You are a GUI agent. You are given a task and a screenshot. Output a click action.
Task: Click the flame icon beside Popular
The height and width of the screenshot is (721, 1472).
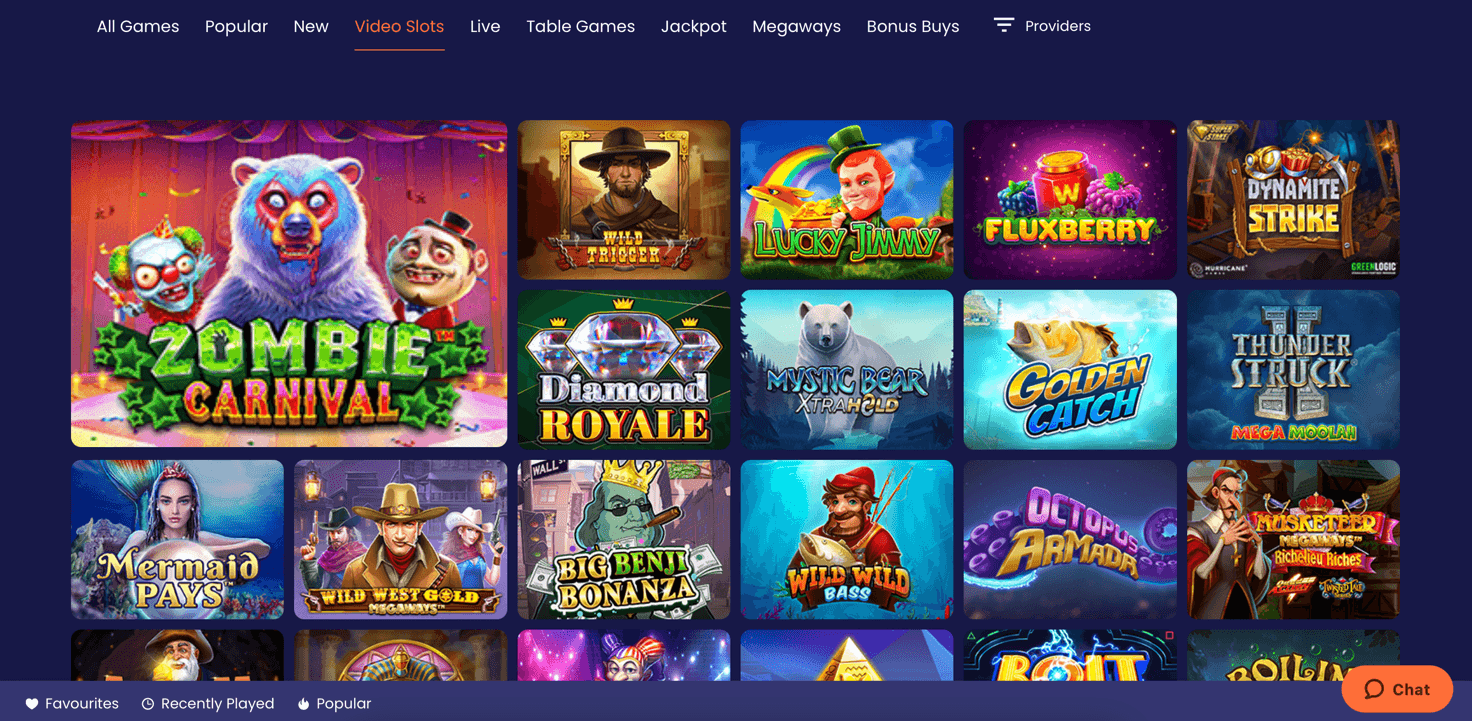[x=304, y=704]
